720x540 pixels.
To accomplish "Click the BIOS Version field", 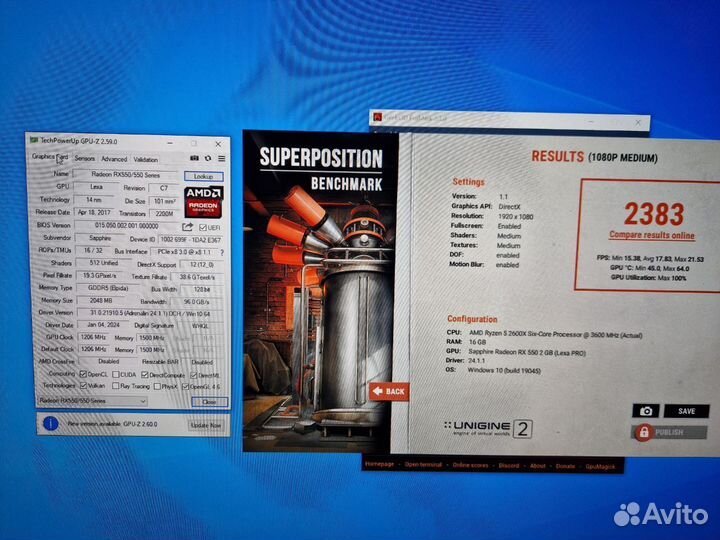I will pyautogui.click(x=127, y=226).
